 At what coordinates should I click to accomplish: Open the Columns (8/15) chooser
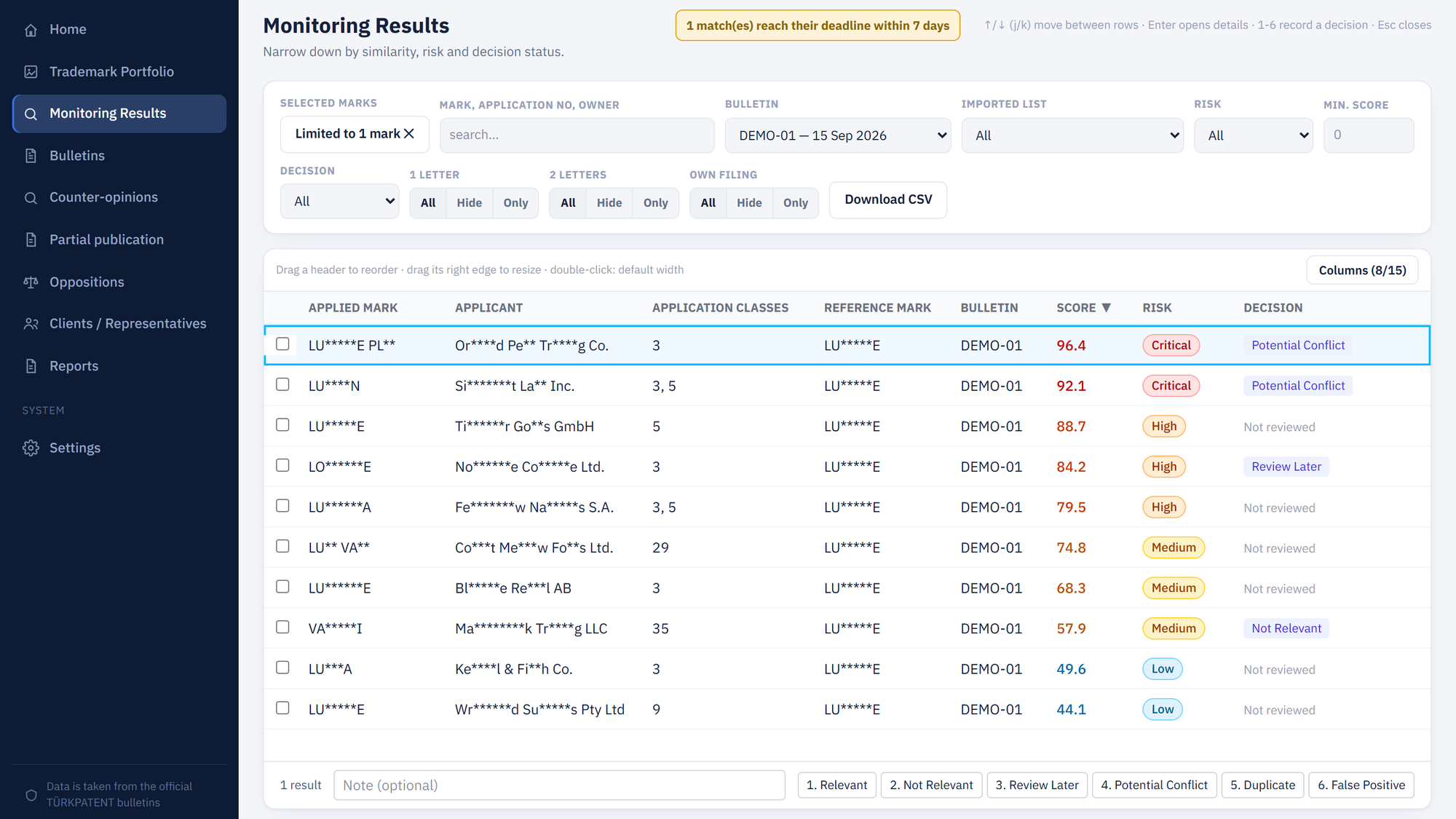pos(1362,270)
